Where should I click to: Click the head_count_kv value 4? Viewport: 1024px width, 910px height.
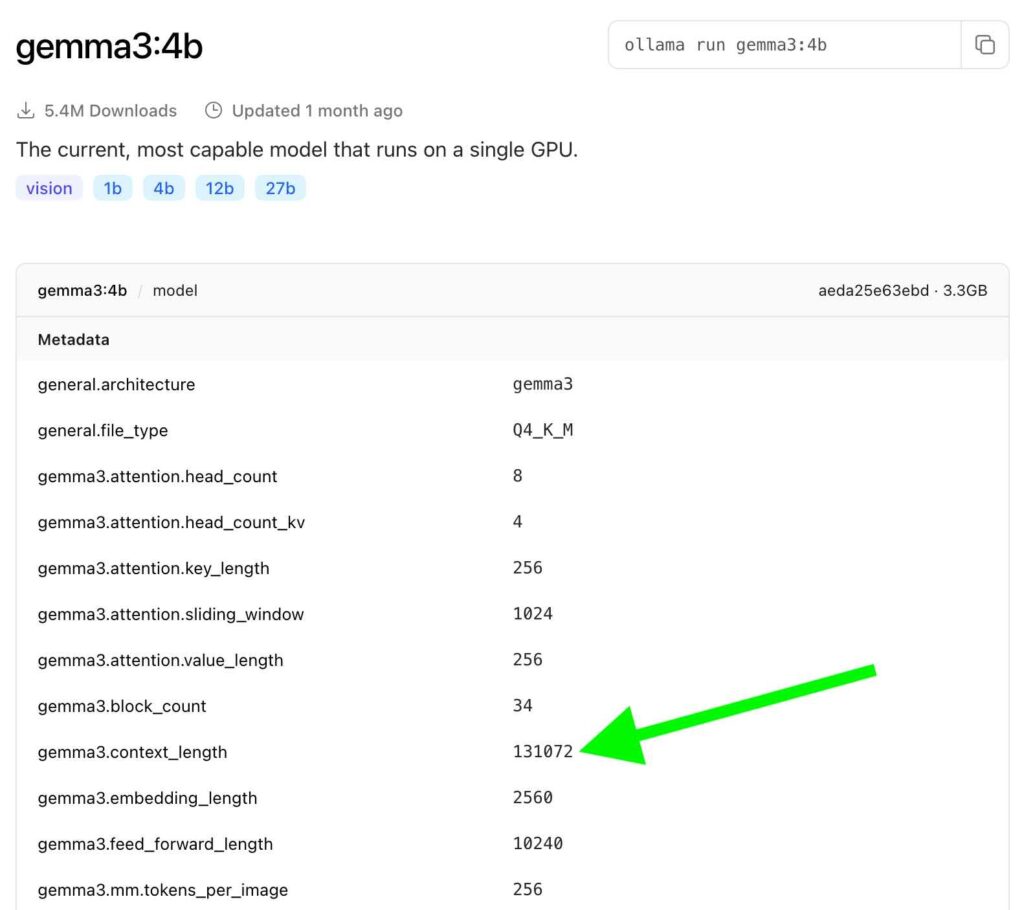tap(517, 521)
